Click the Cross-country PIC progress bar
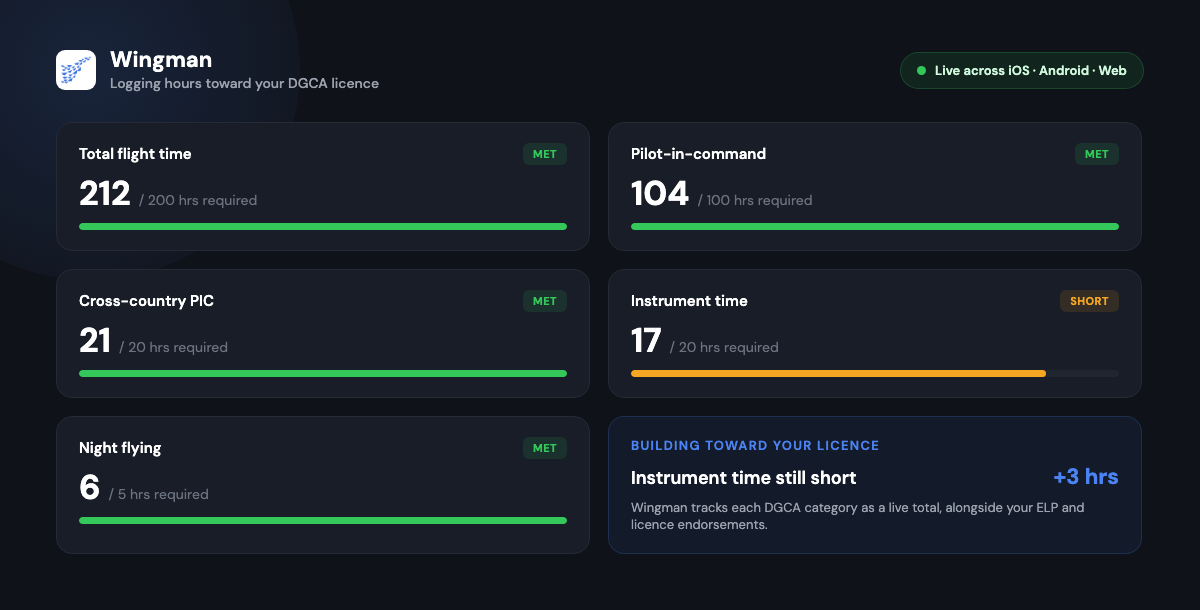The image size is (1200, 610). (x=323, y=373)
